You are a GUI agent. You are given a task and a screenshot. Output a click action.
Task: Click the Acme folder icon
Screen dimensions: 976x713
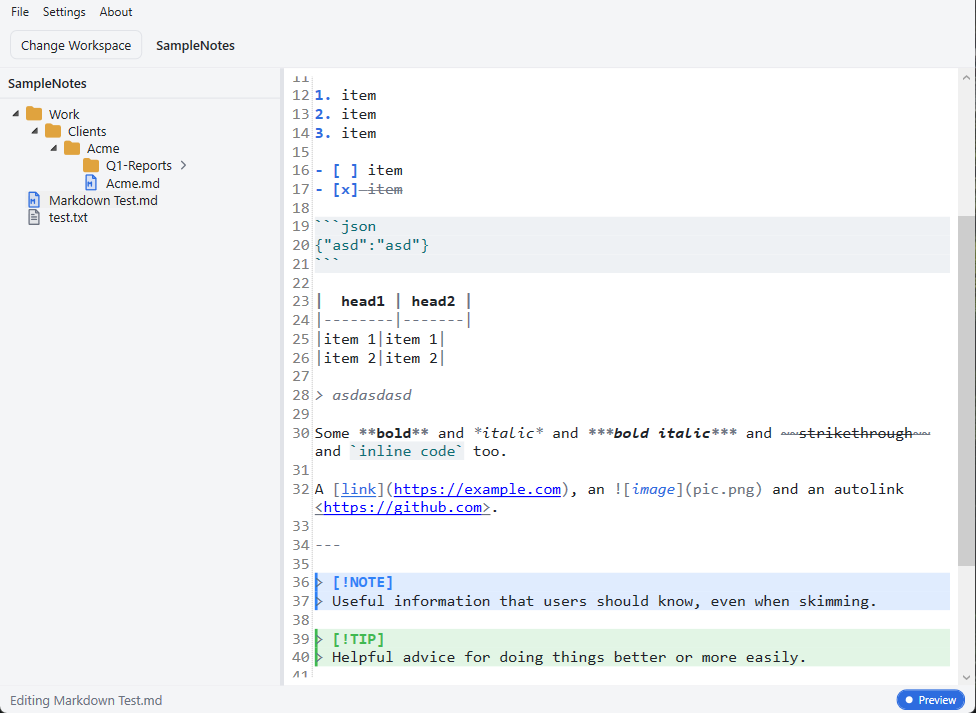click(x=72, y=148)
